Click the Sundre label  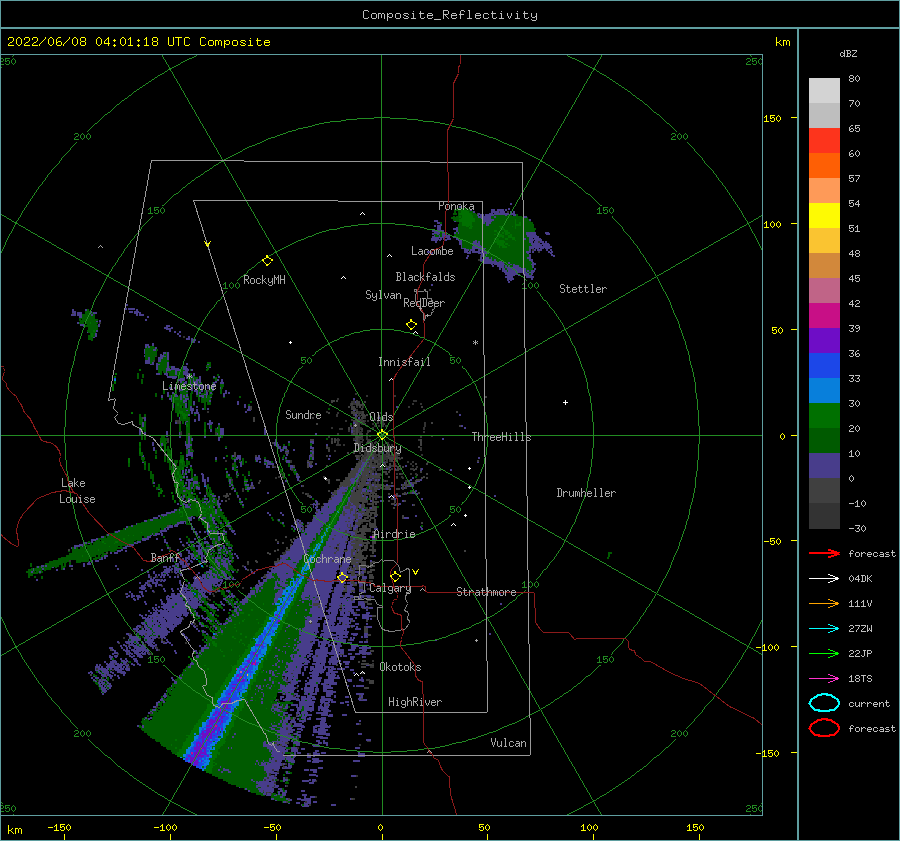[303, 414]
